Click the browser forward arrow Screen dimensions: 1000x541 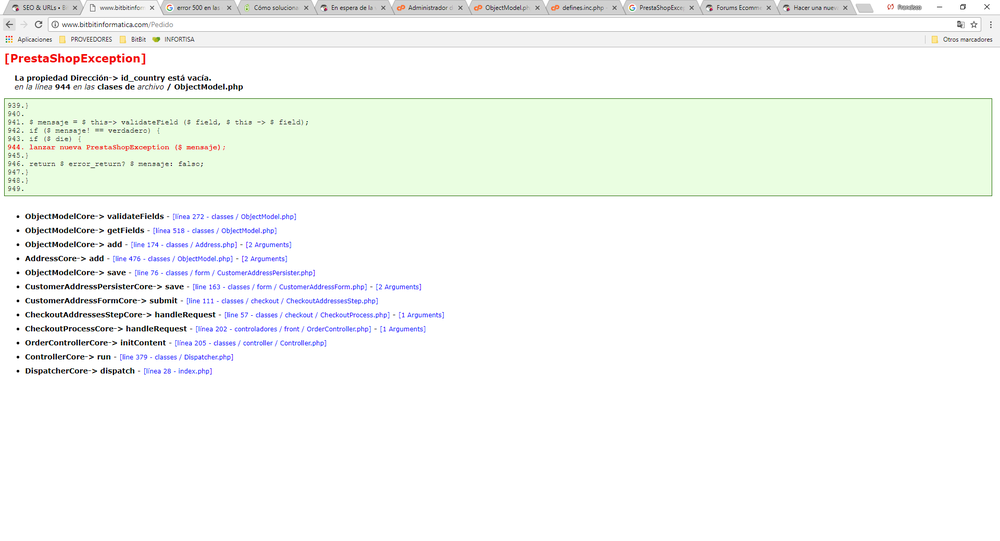coord(24,24)
